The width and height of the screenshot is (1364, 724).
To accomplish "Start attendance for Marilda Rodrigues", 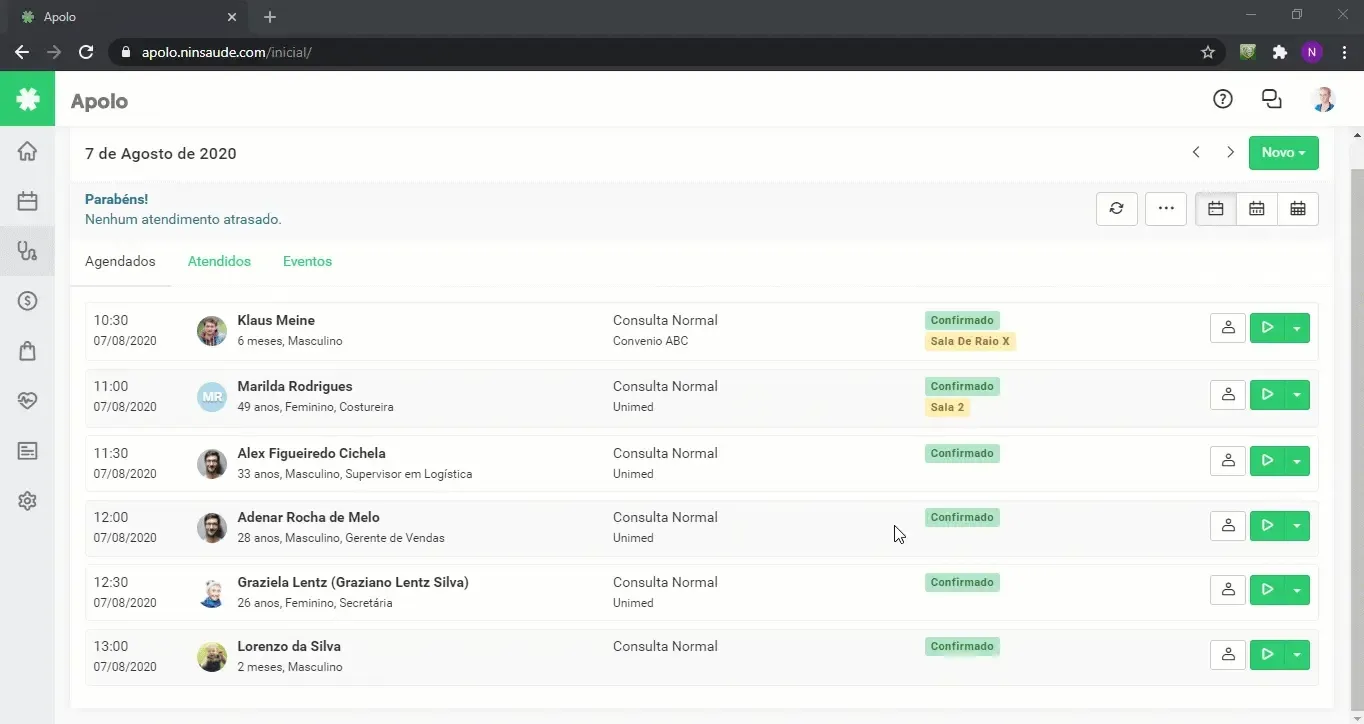I will pyautogui.click(x=1267, y=395).
